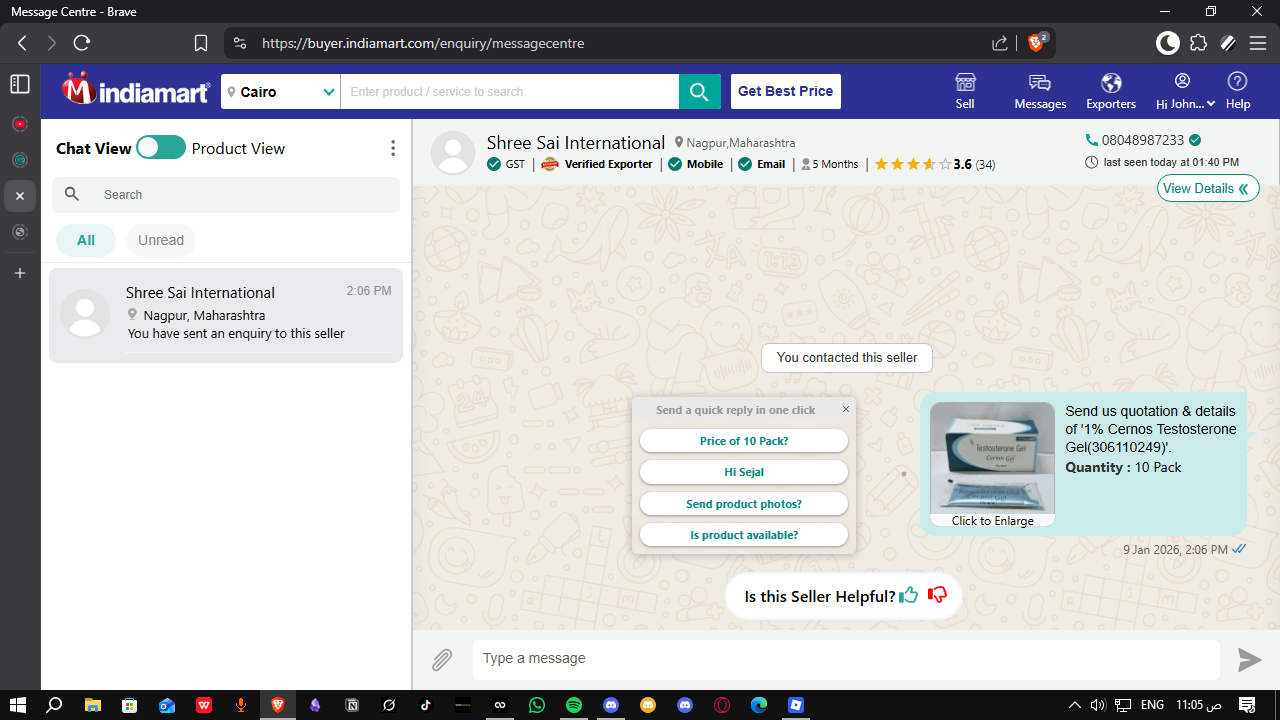
Task: Send quick reply 'Hi Sejal'
Action: (x=744, y=472)
